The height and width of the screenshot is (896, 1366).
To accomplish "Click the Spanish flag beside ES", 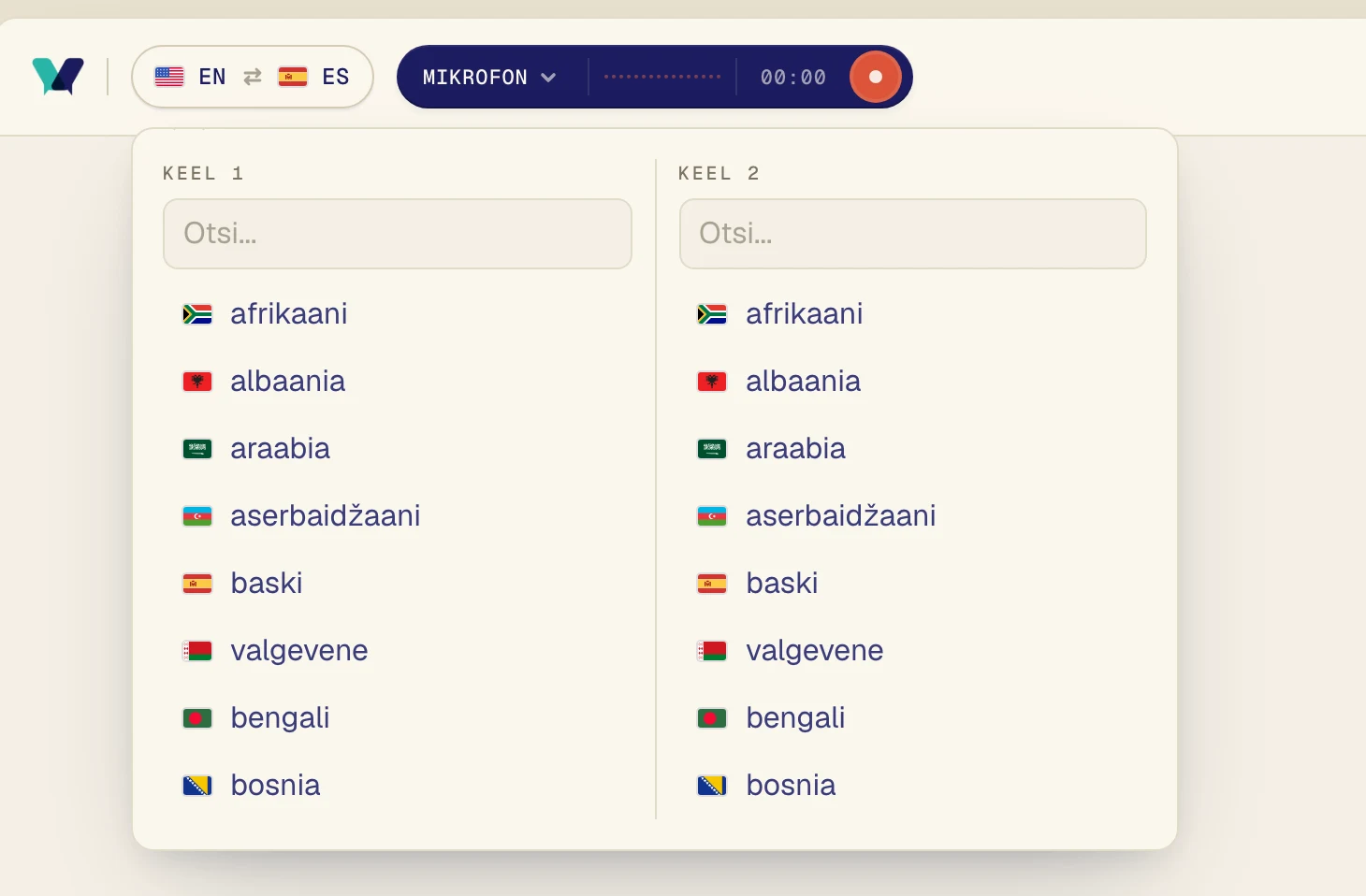I will pyautogui.click(x=293, y=77).
